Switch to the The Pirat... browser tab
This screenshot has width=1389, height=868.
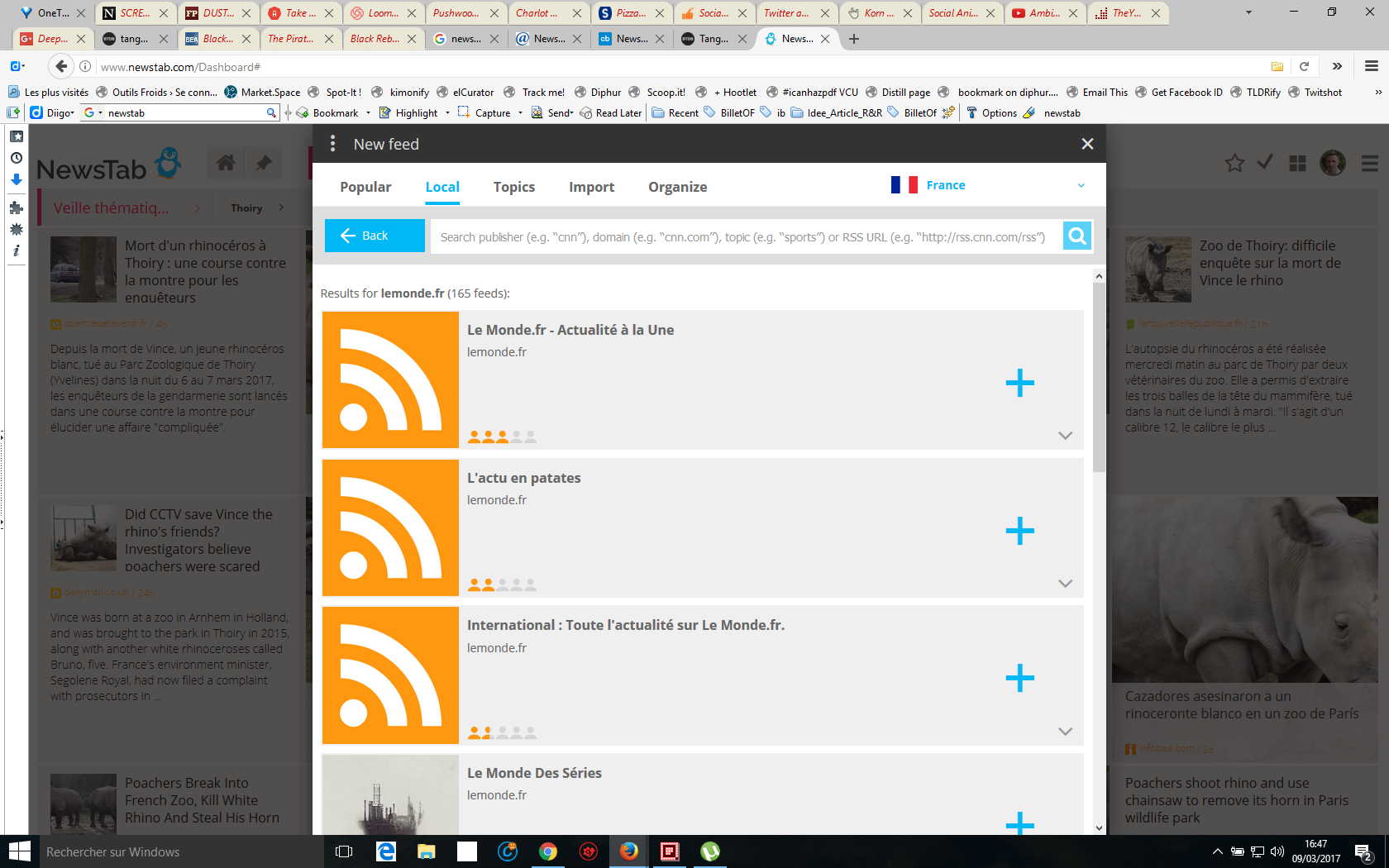(299, 39)
